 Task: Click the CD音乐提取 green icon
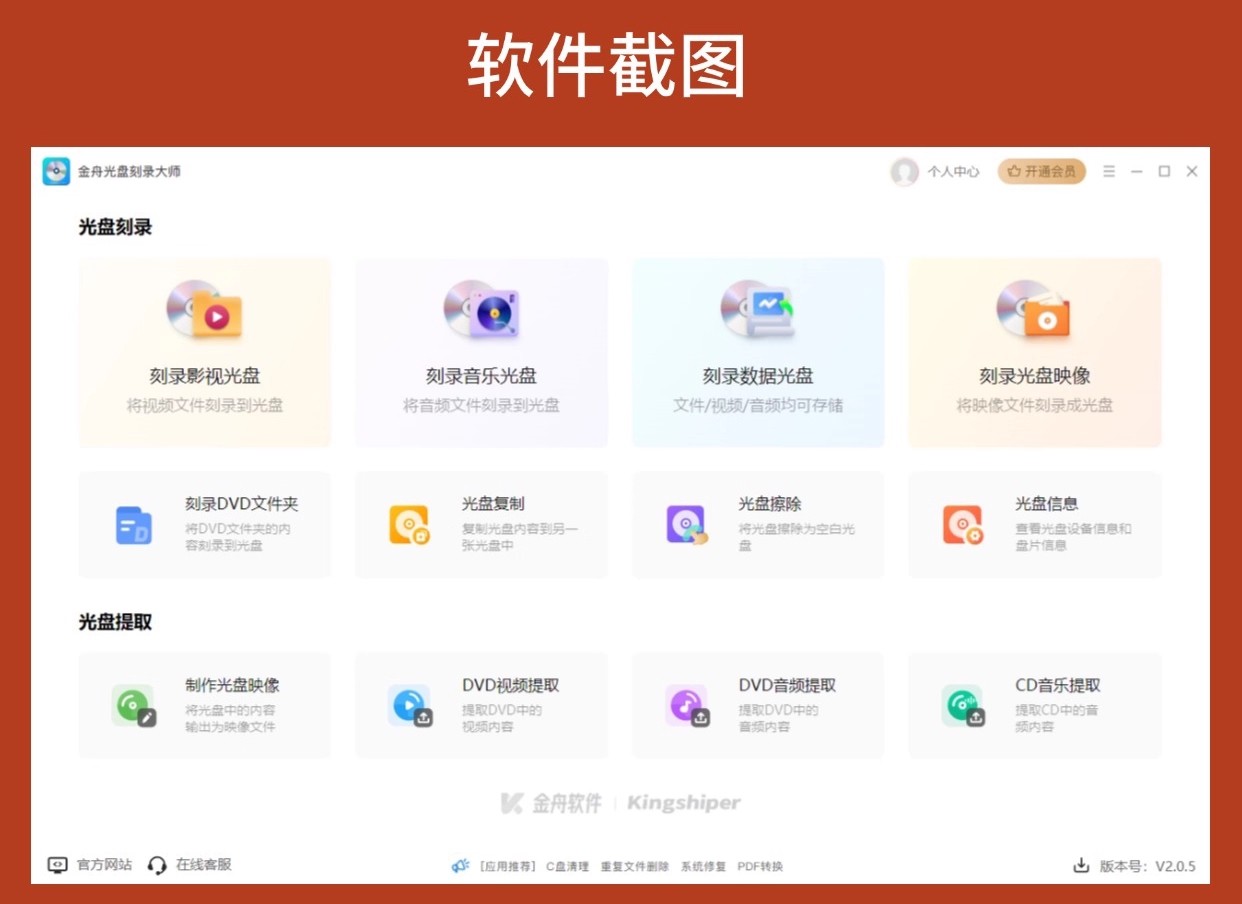click(964, 706)
